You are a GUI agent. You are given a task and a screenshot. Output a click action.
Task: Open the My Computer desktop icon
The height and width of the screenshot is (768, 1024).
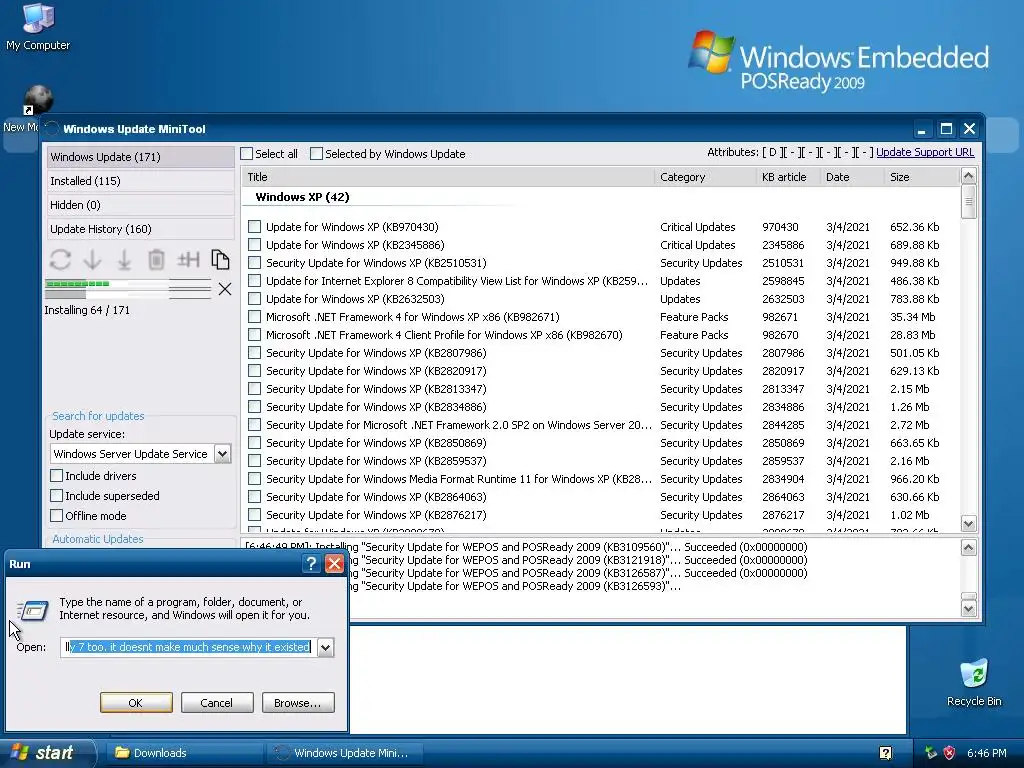click(38, 27)
